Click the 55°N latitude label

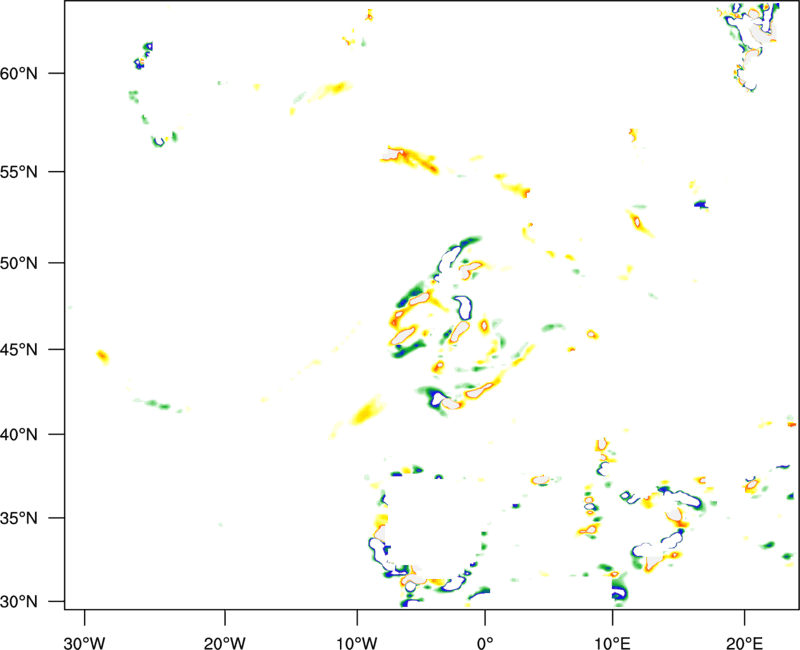tap(19, 171)
